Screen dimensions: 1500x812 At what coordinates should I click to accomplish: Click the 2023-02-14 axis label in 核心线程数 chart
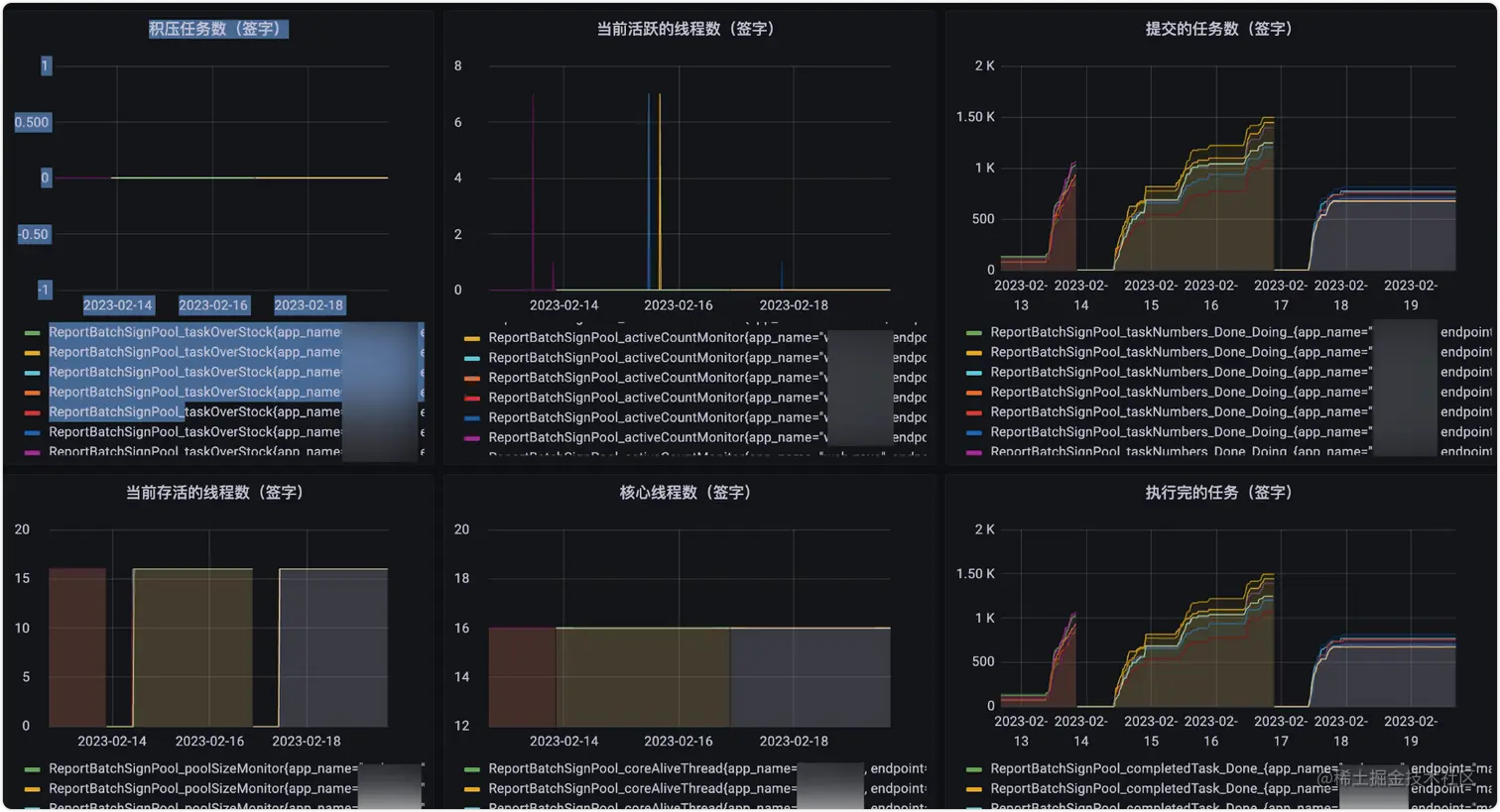[563, 741]
